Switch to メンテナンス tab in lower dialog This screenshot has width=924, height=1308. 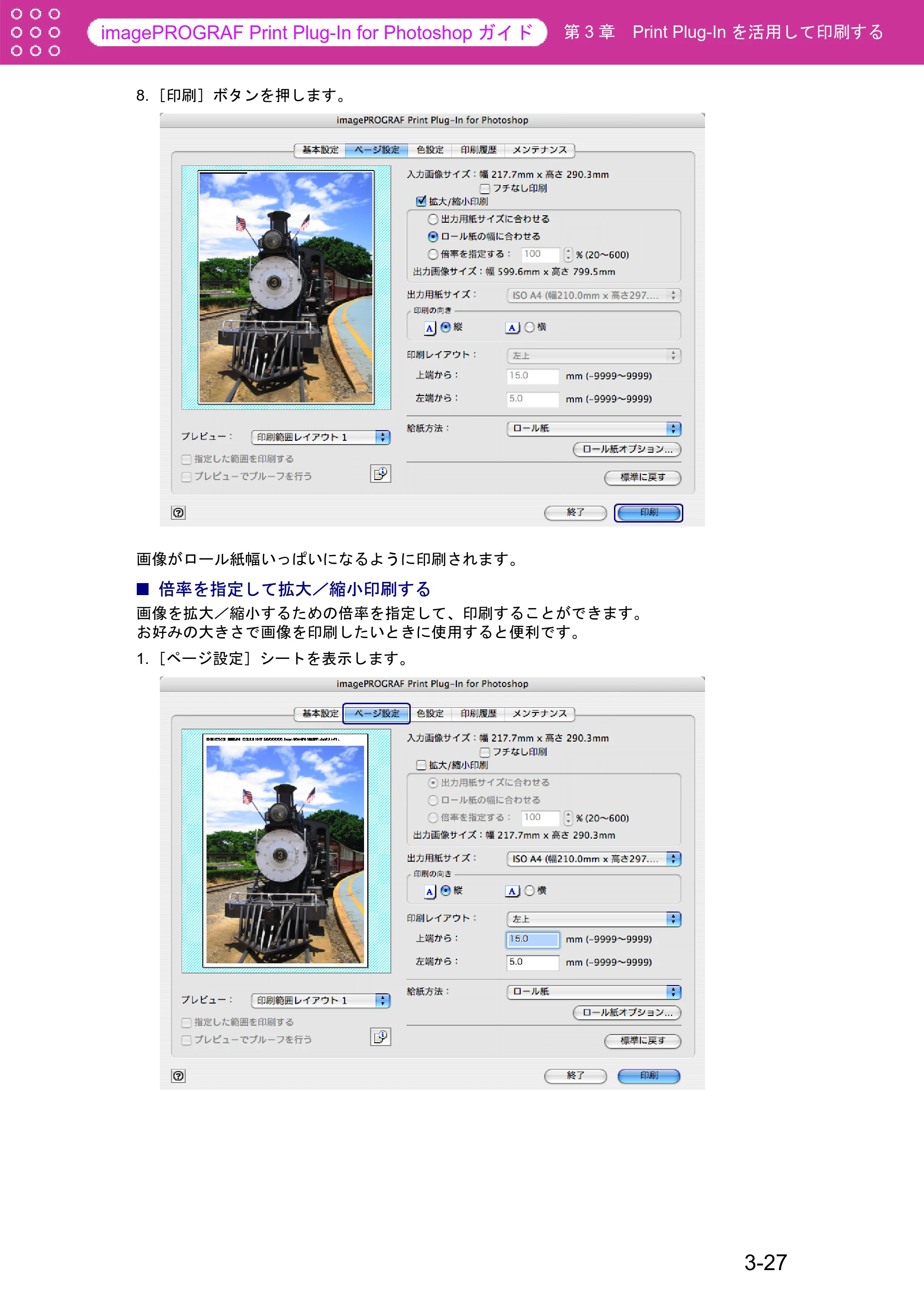coord(540,713)
